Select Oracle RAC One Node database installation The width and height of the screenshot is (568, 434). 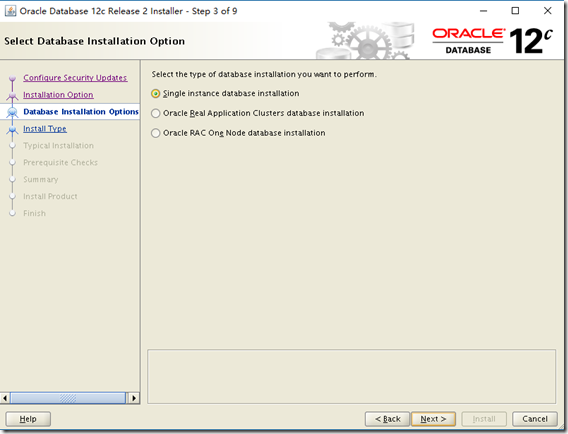point(155,133)
